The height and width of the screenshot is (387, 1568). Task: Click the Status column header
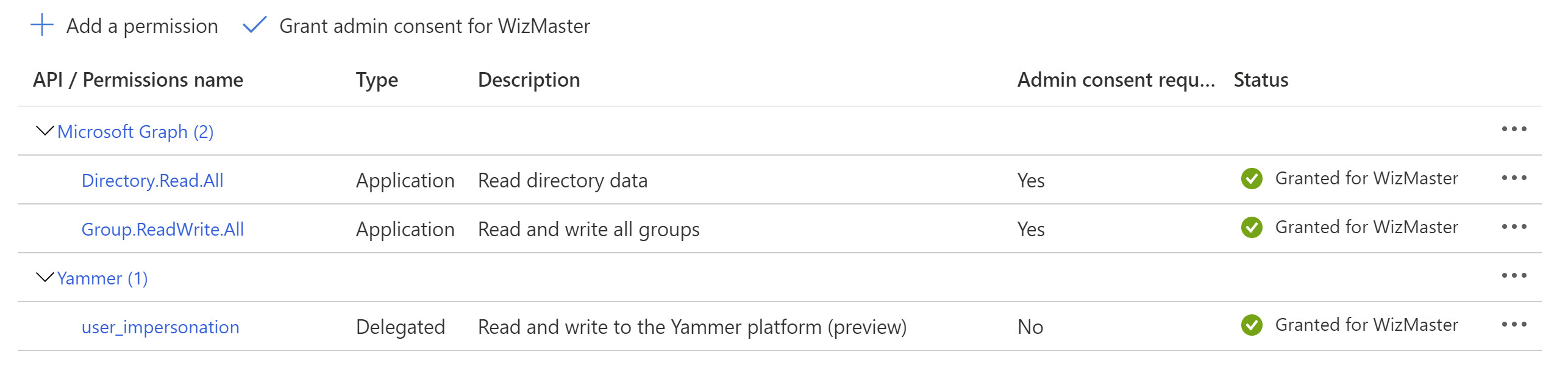tap(1261, 80)
